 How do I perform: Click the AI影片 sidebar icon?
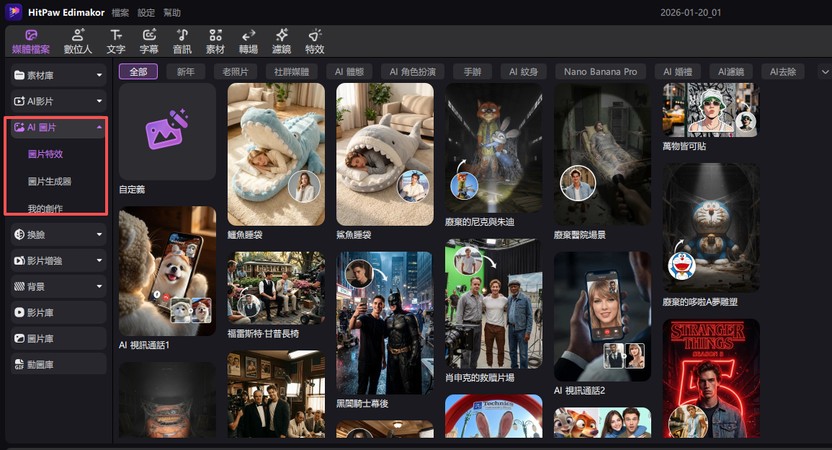pyautogui.click(x=19, y=101)
